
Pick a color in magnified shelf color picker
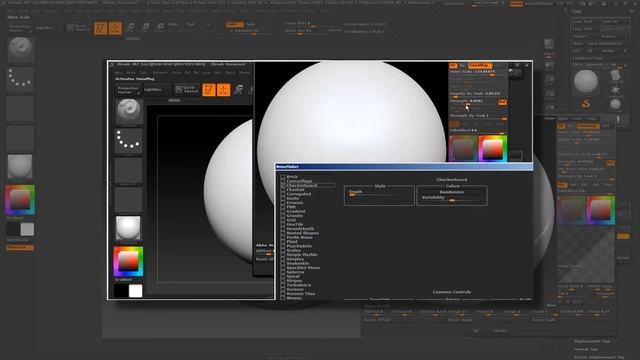(128, 261)
